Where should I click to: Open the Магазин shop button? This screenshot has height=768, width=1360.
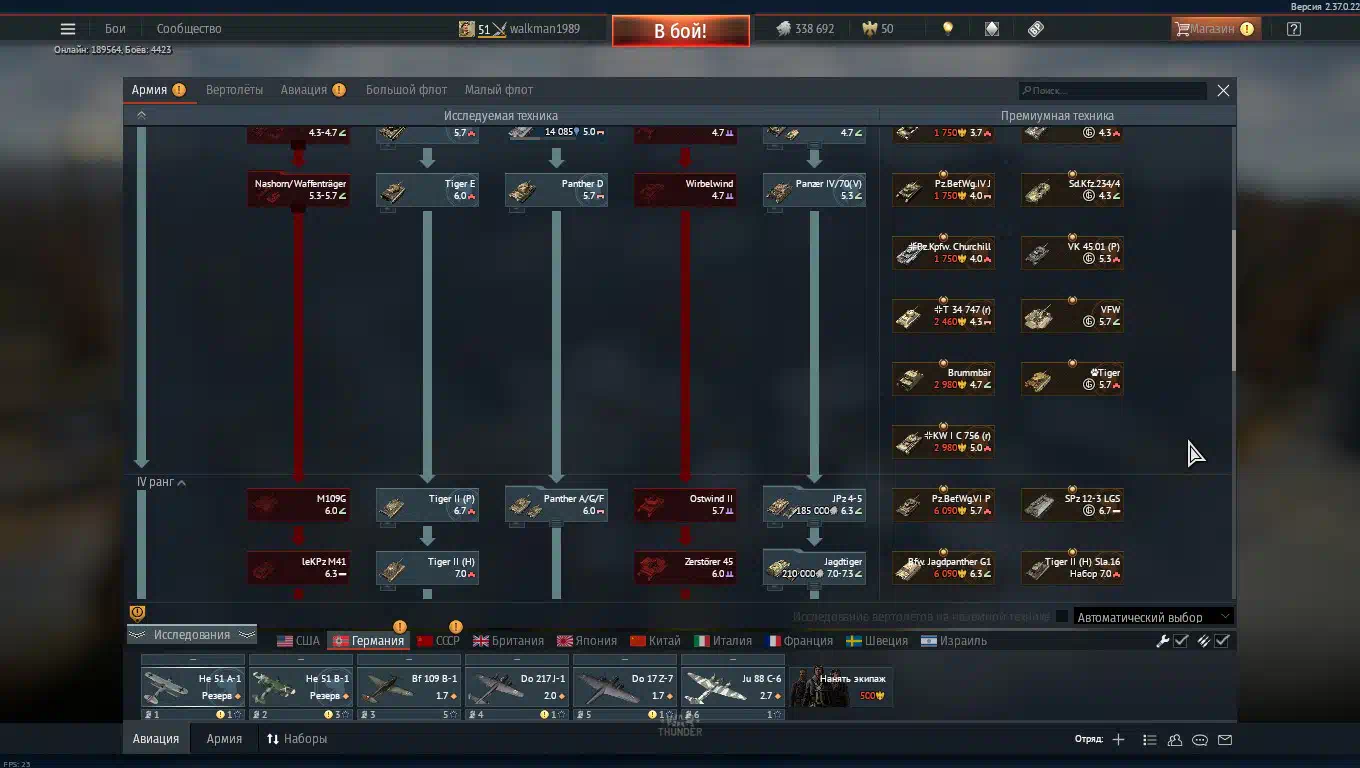coord(1216,29)
